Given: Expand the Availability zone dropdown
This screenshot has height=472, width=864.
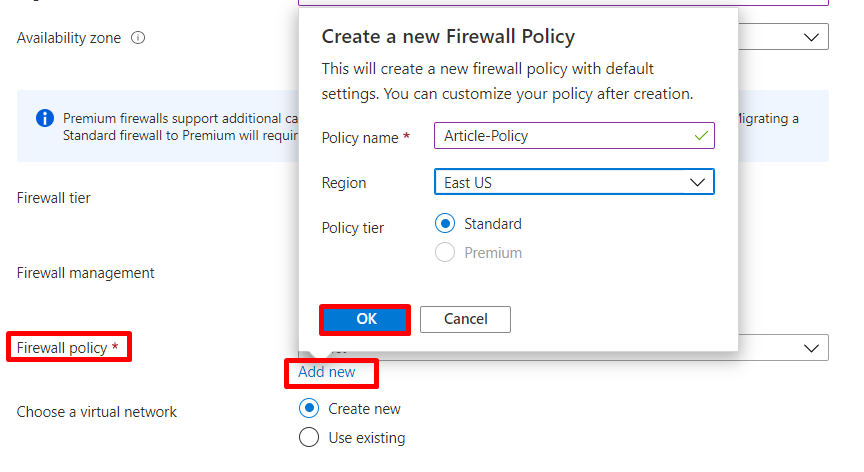Looking at the screenshot, I should point(810,38).
